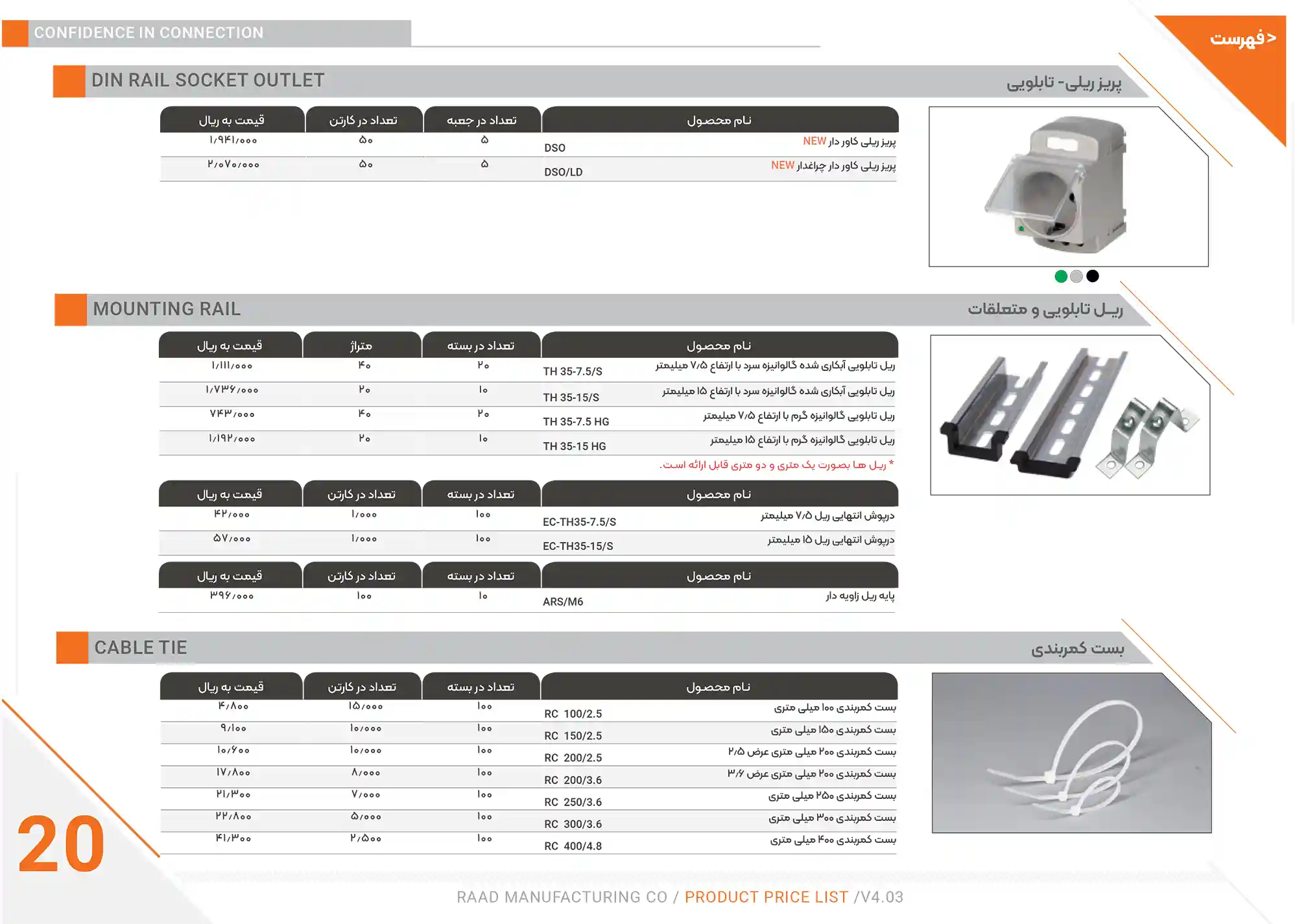Viewport: 1297px width, 924px height.
Task: Switch to the CABLE TIE section header
Action: pos(140,646)
